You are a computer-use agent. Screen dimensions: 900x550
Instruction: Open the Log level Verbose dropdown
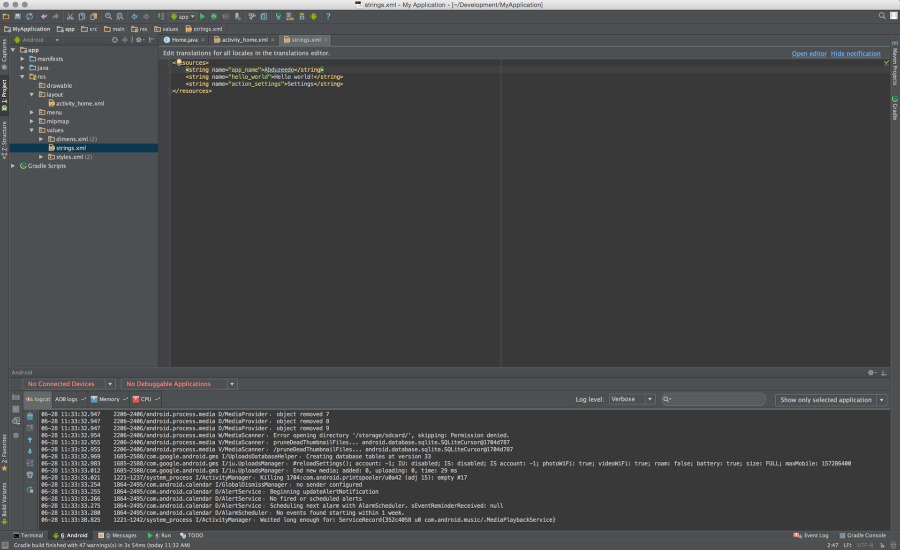631,400
